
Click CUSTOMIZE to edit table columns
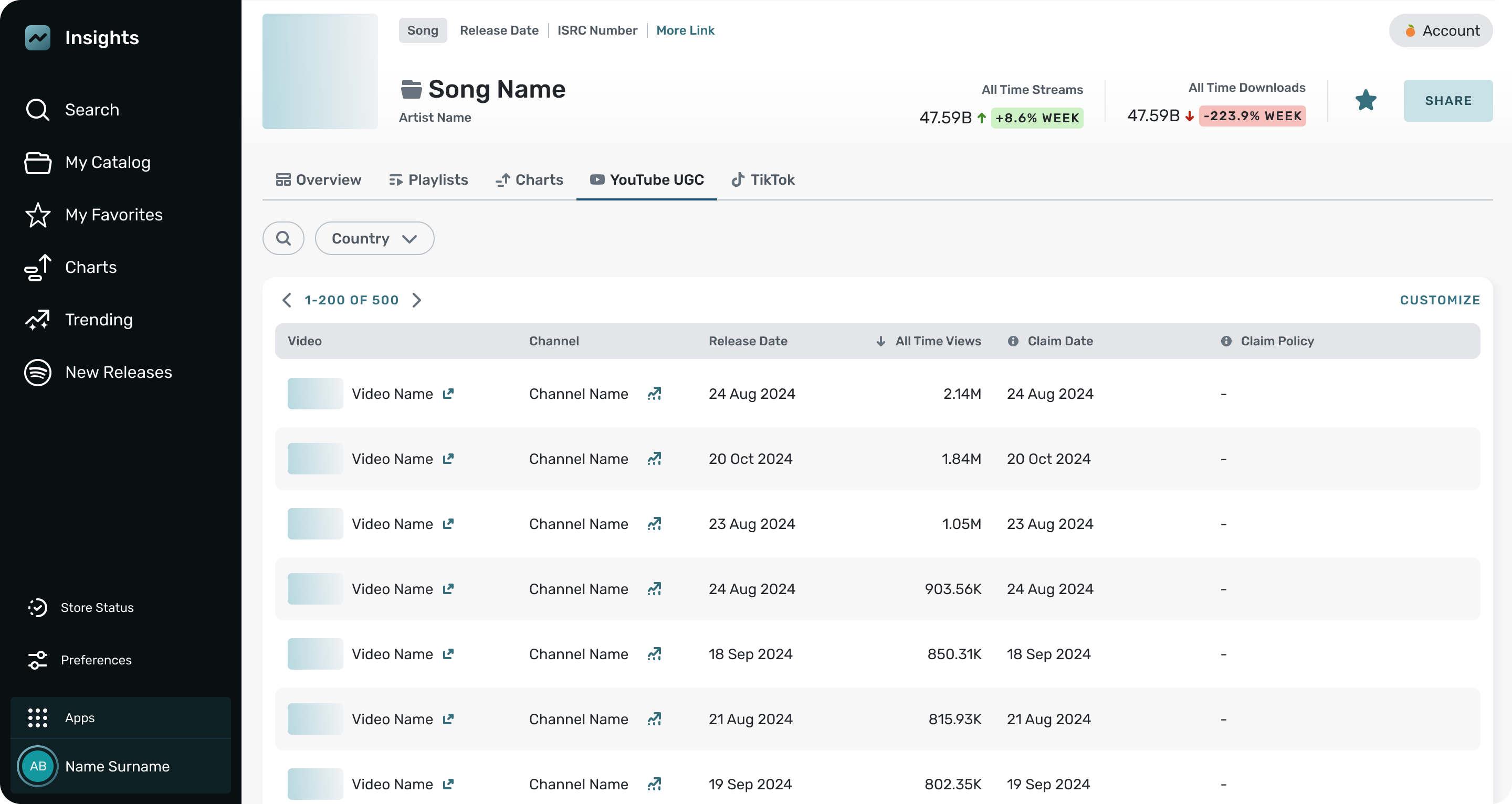1439,301
